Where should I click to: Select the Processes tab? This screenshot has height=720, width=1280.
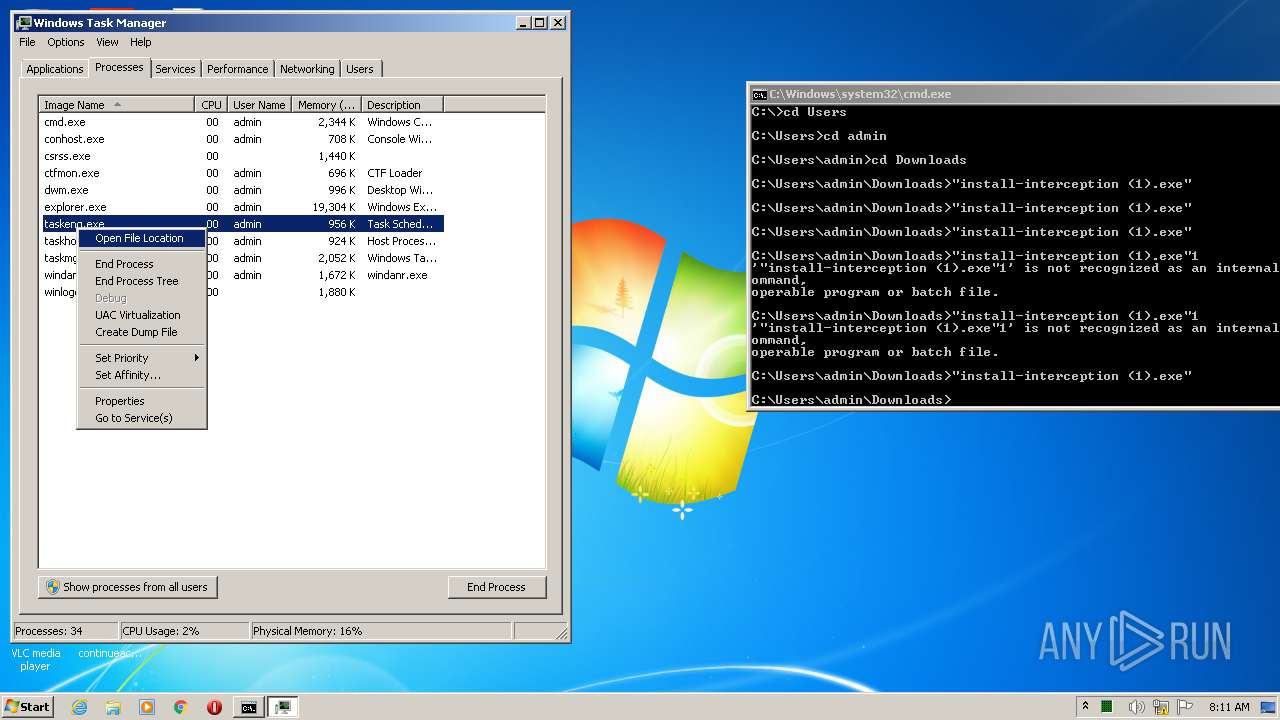[x=119, y=67]
